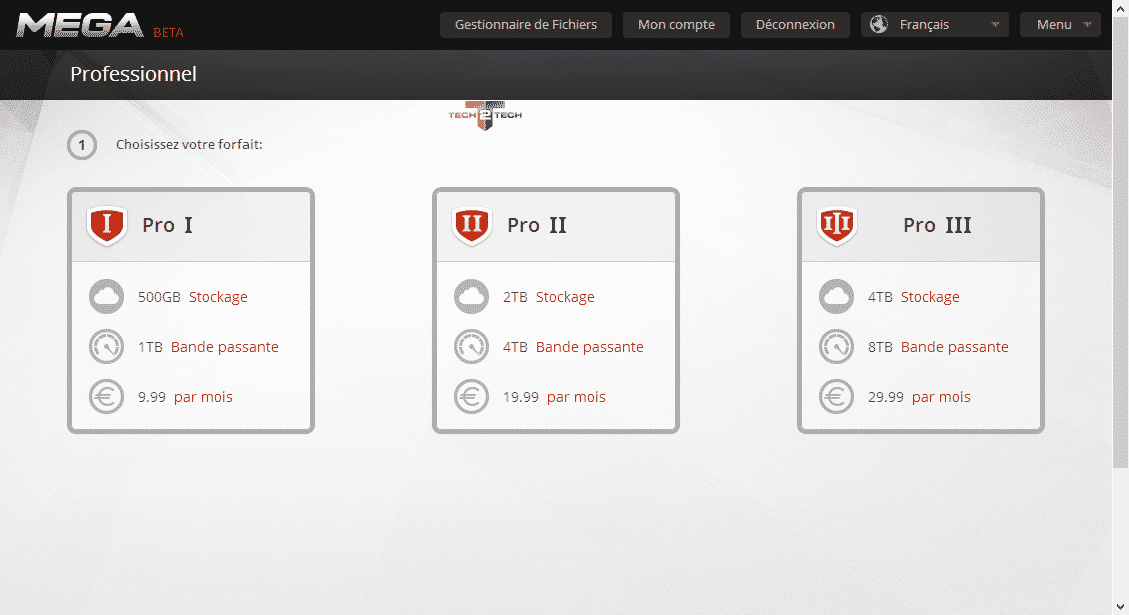Click the euro icon beside 9.99 par mois
The height and width of the screenshot is (615, 1129).
(107, 397)
